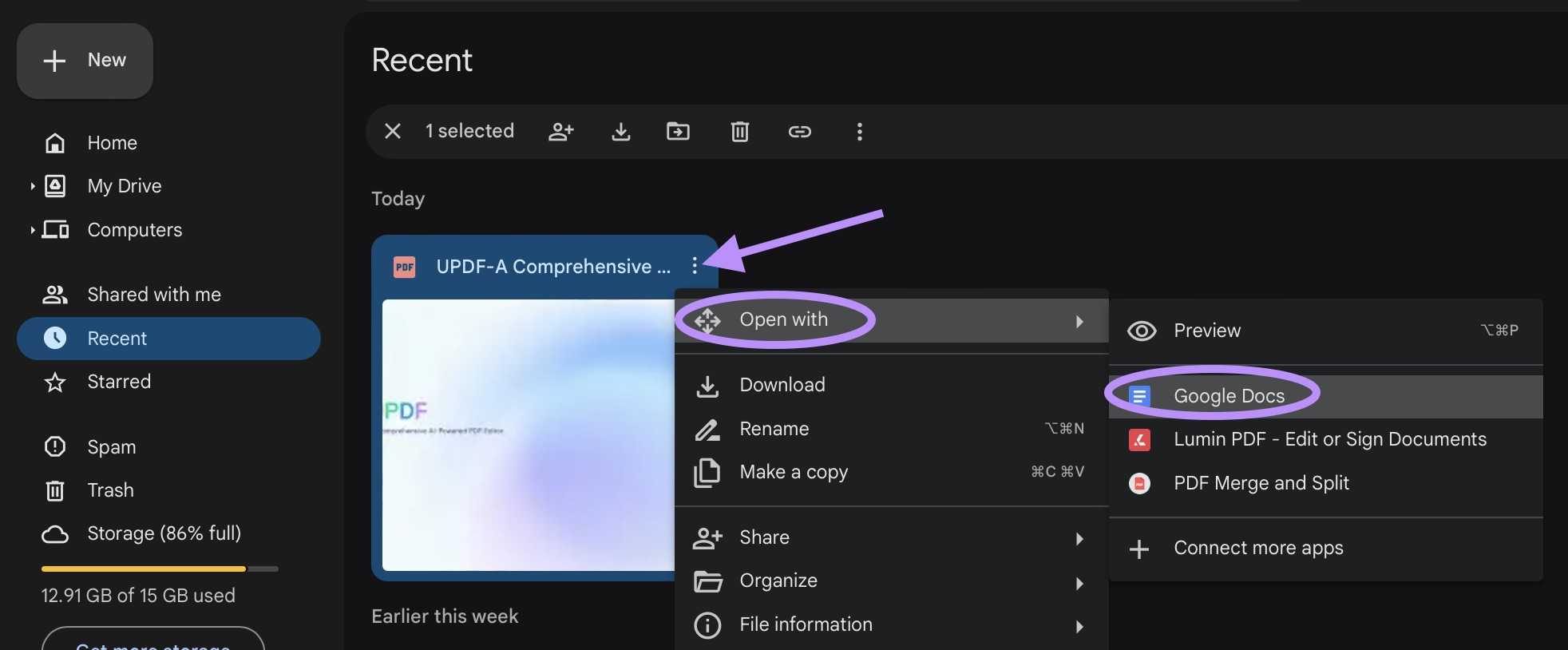Choose Make a copy

[x=891, y=472]
